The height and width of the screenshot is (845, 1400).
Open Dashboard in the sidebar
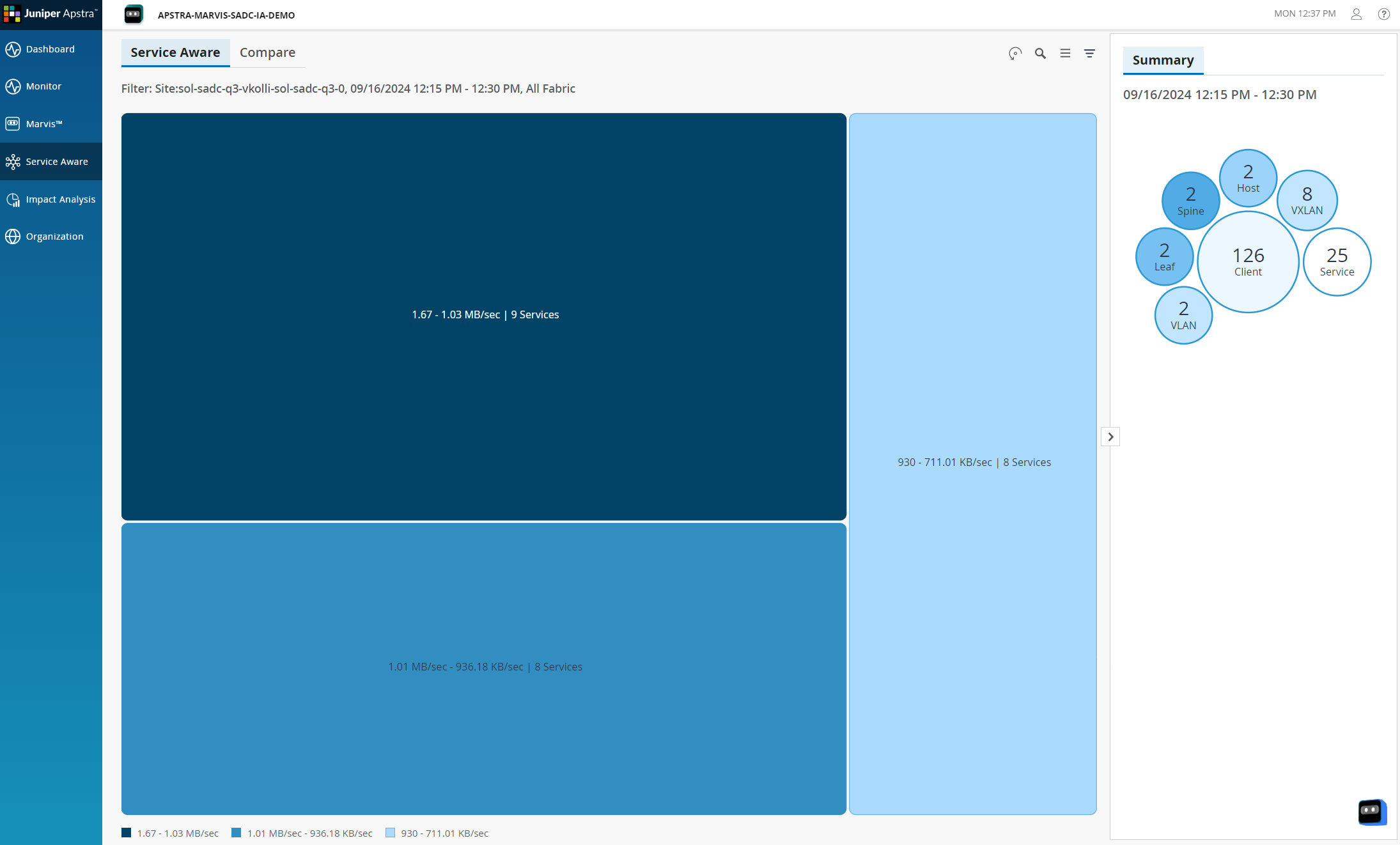coord(50,49)
